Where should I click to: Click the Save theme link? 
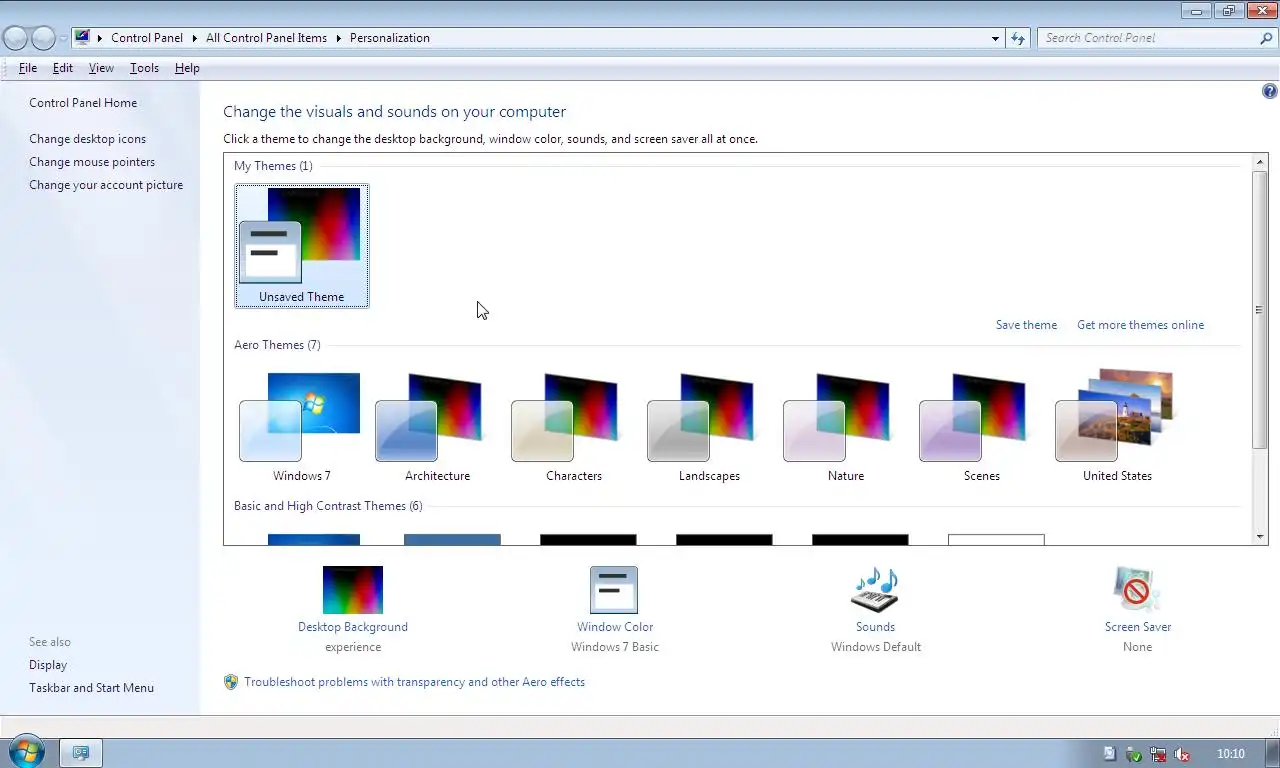(x=1026, y=325)
